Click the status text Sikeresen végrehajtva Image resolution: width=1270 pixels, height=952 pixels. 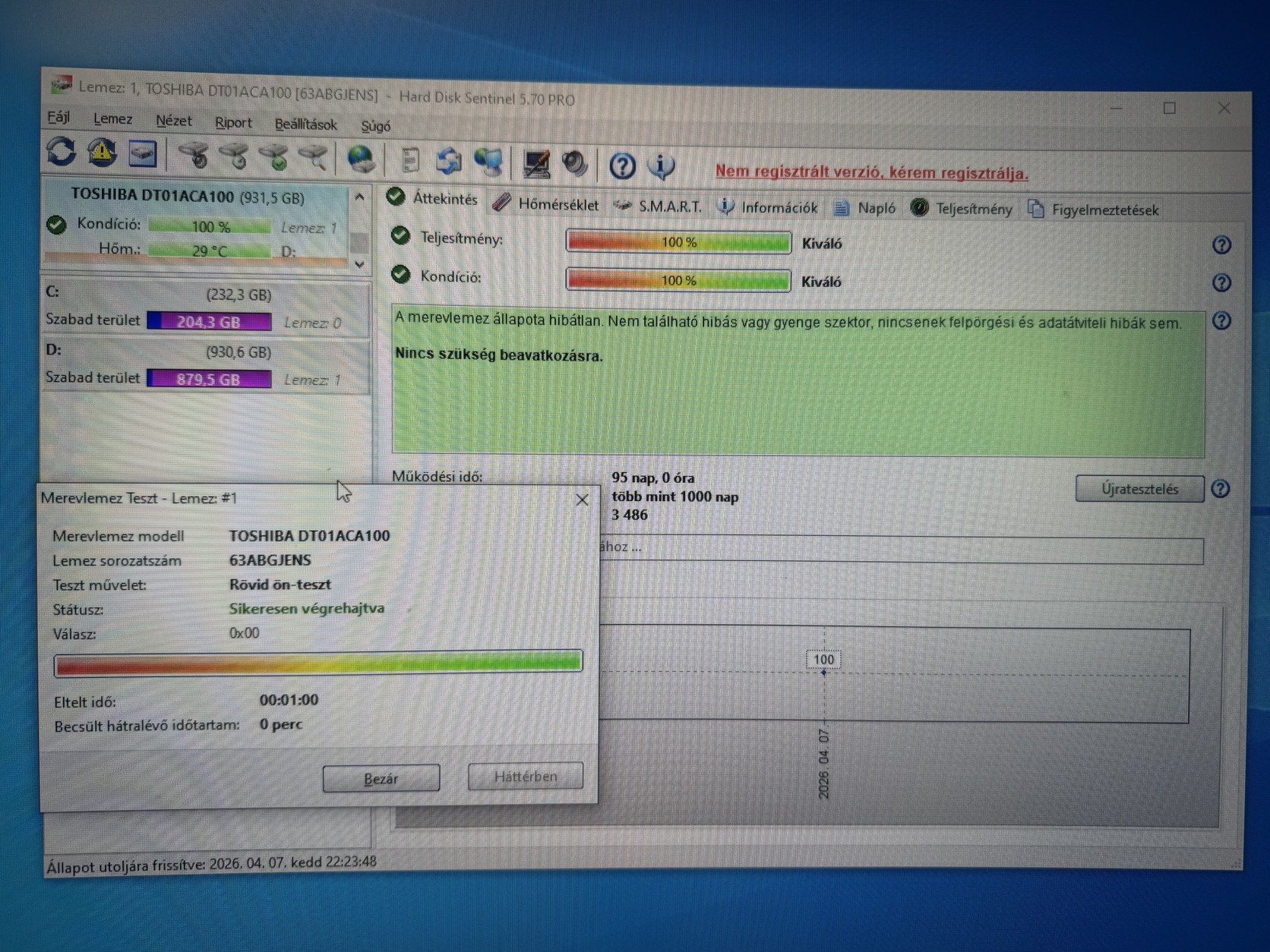[307, 609]
